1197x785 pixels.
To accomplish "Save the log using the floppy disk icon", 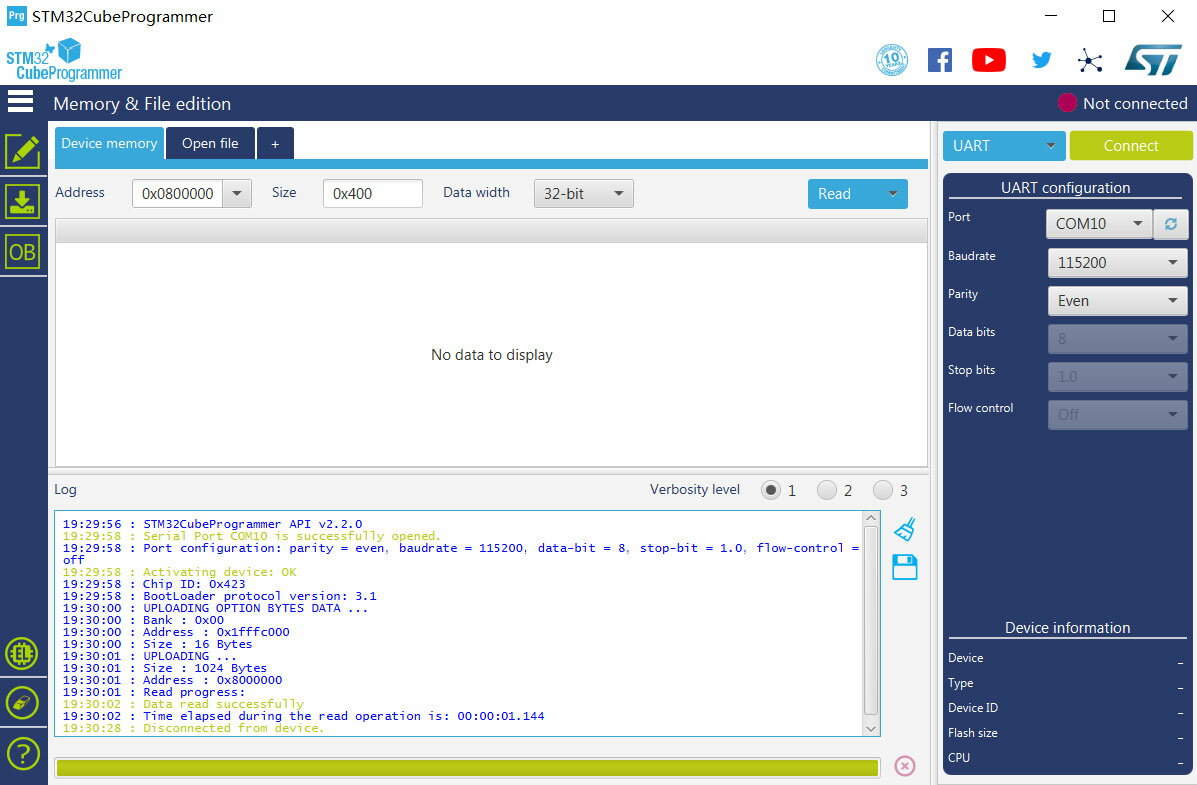I will (x=905, y=568).
